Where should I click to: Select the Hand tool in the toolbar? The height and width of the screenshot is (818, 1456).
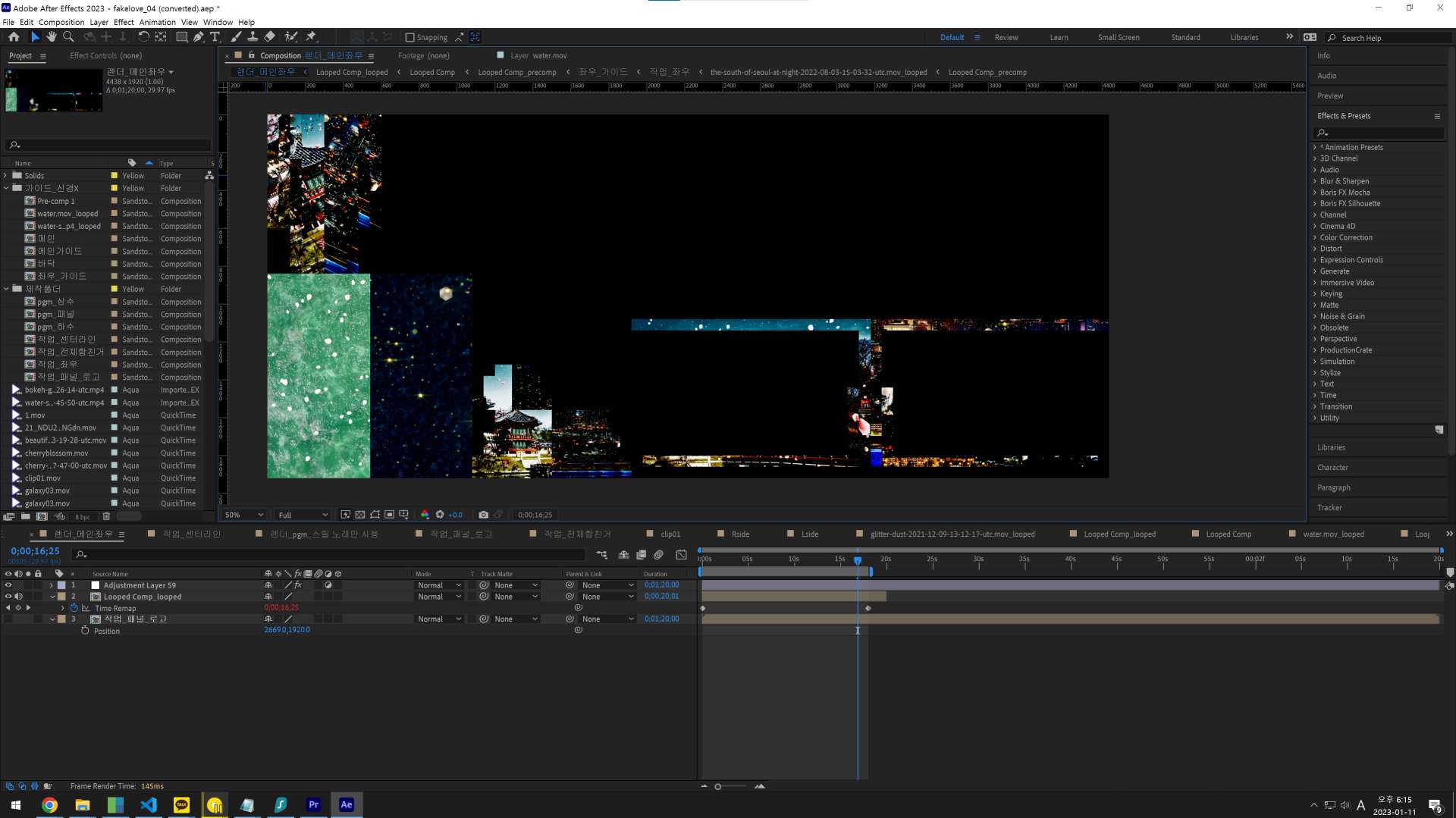(52, 36)
